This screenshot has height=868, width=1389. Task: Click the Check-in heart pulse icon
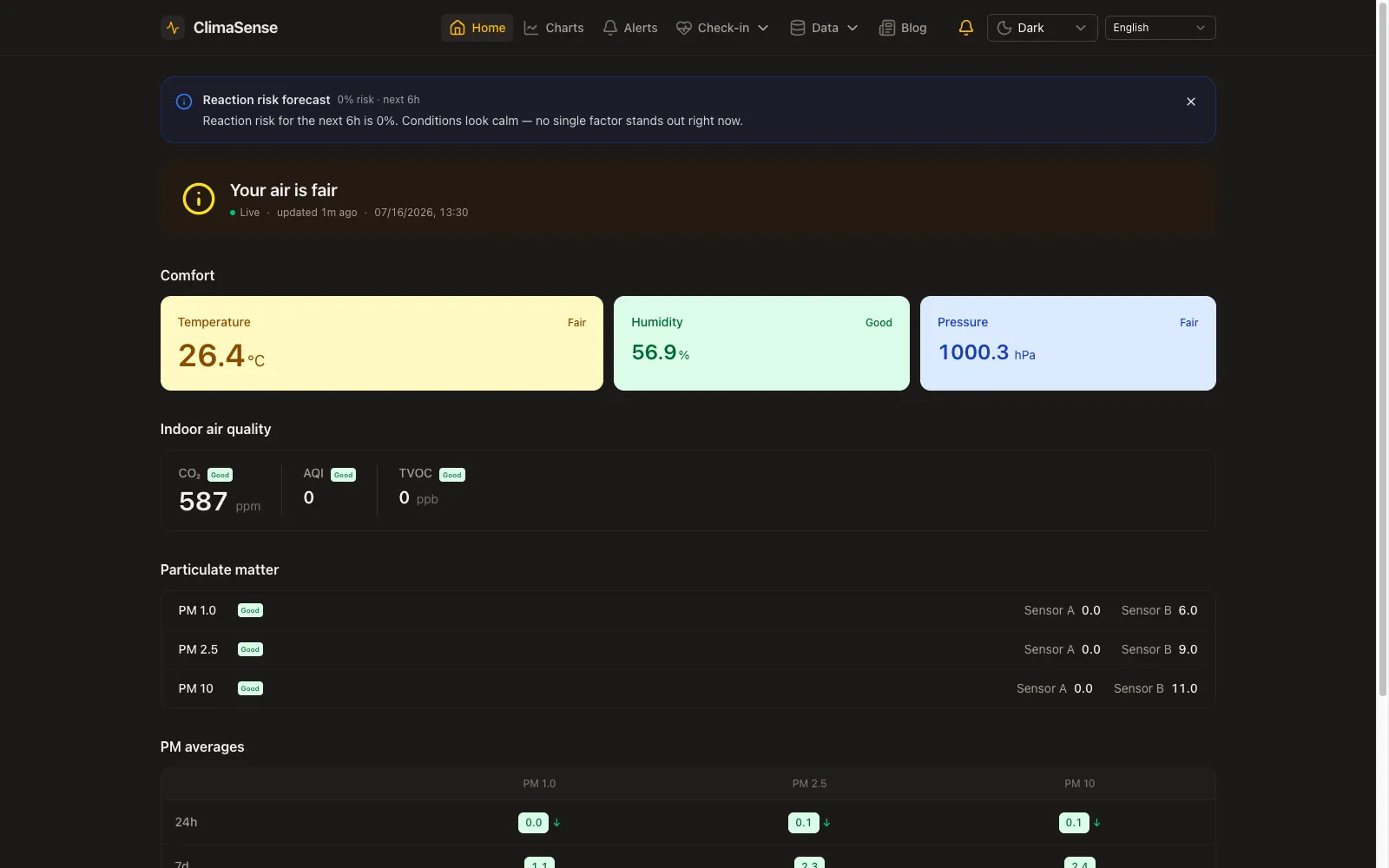(684, 28)
